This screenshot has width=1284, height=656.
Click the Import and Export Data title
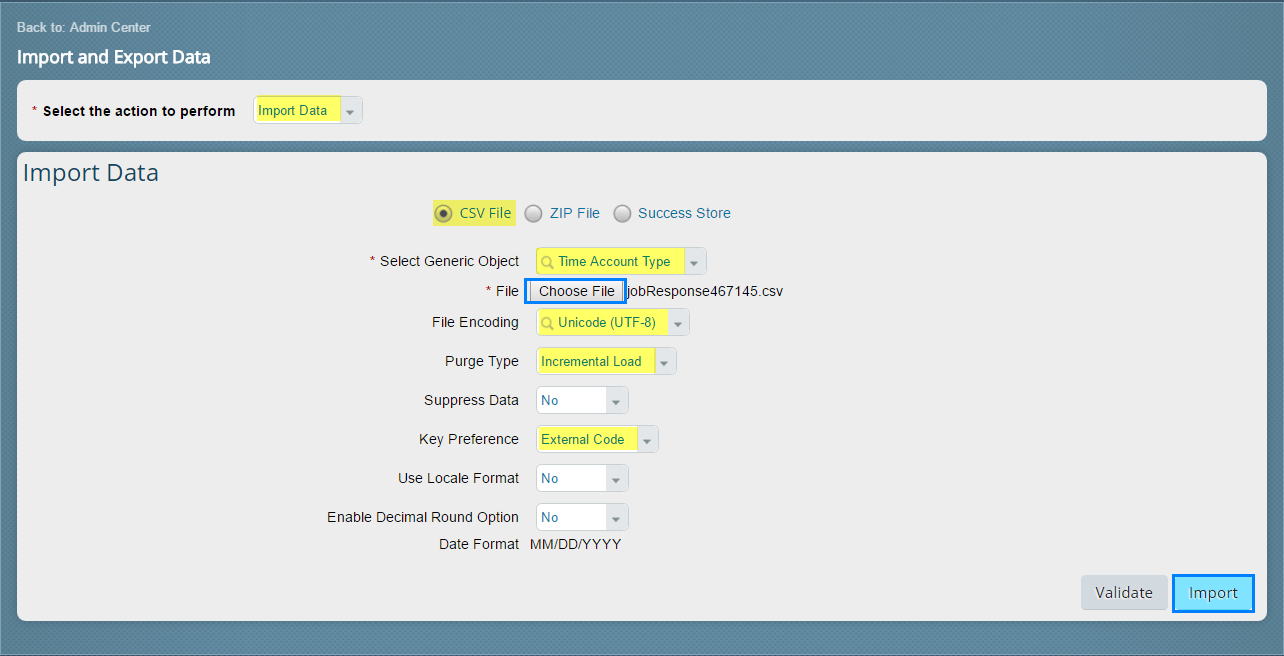[114, 57]
